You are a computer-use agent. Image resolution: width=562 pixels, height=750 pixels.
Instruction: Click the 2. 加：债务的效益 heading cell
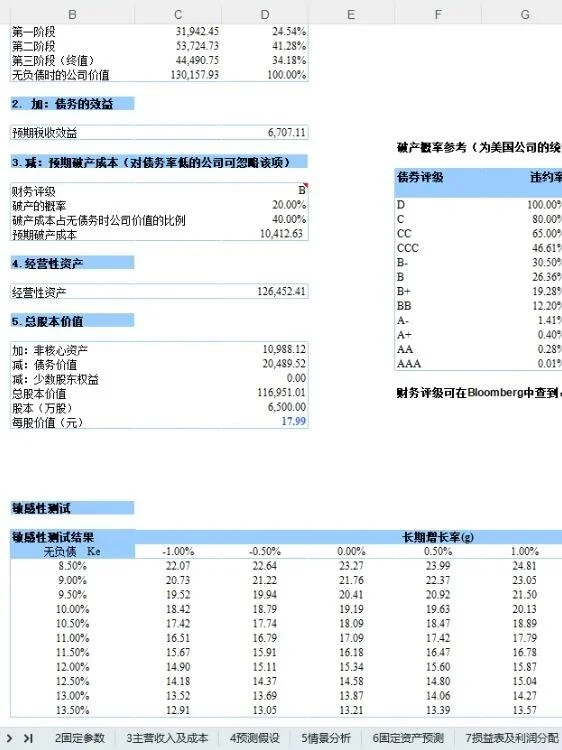[x=72, y=103]
